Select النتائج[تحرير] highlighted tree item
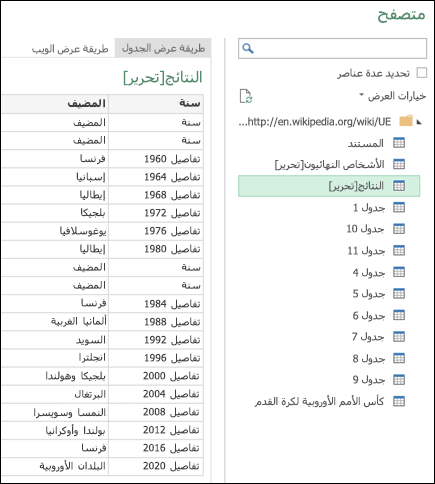Screen dimensions: 435x484 pyautogui.click(x=329, y=186)
